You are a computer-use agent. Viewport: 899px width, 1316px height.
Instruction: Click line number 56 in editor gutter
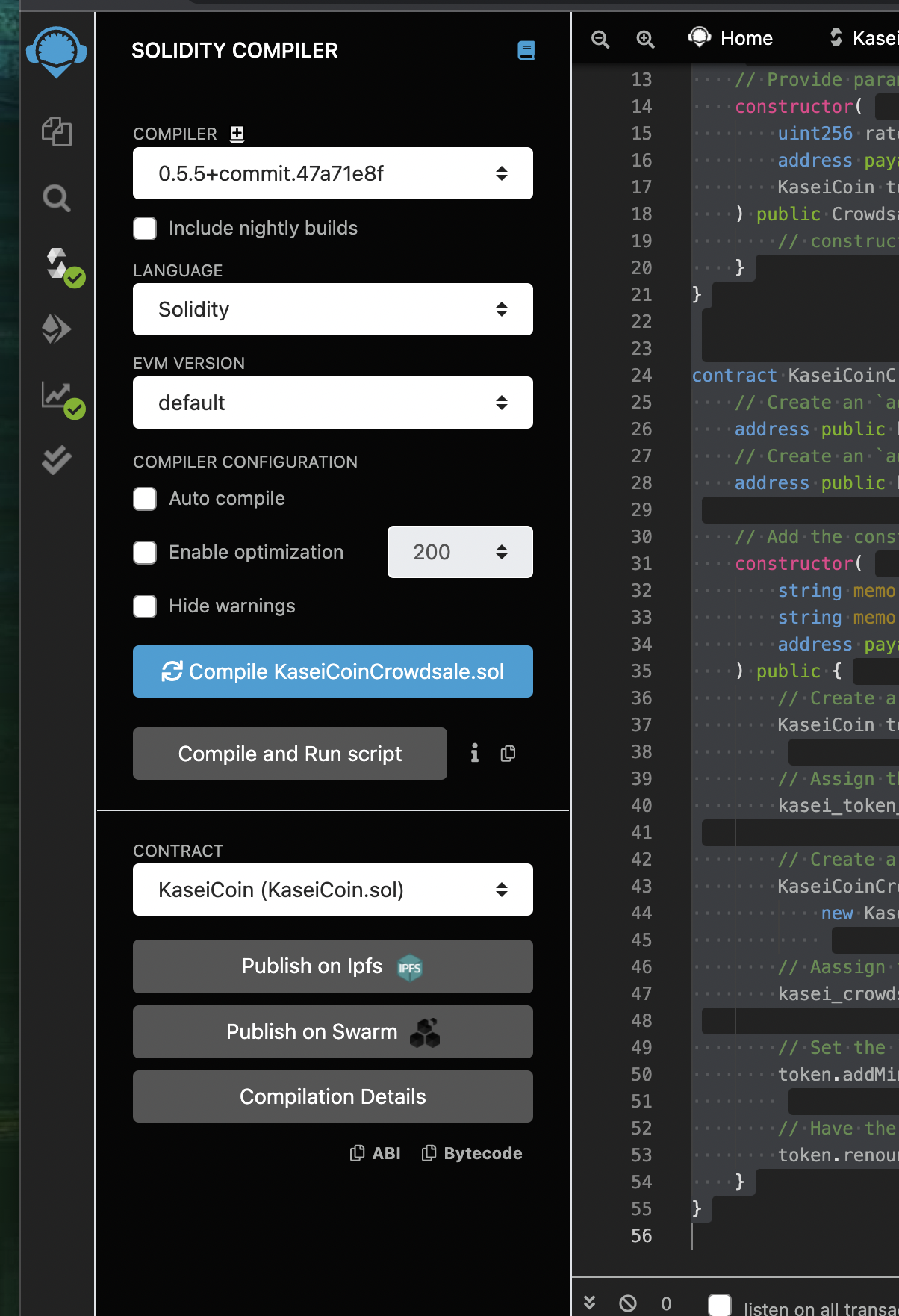[x=641, y=1235]
